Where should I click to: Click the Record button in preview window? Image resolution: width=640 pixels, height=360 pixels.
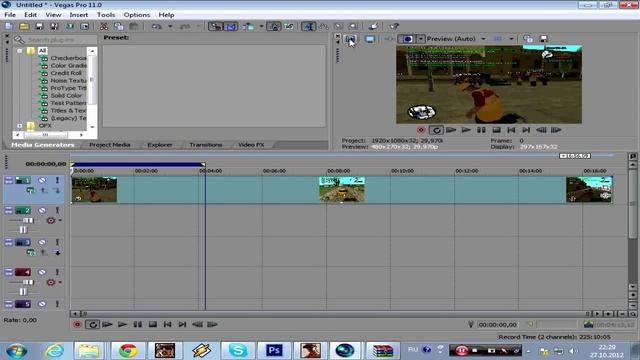point(421,130)
